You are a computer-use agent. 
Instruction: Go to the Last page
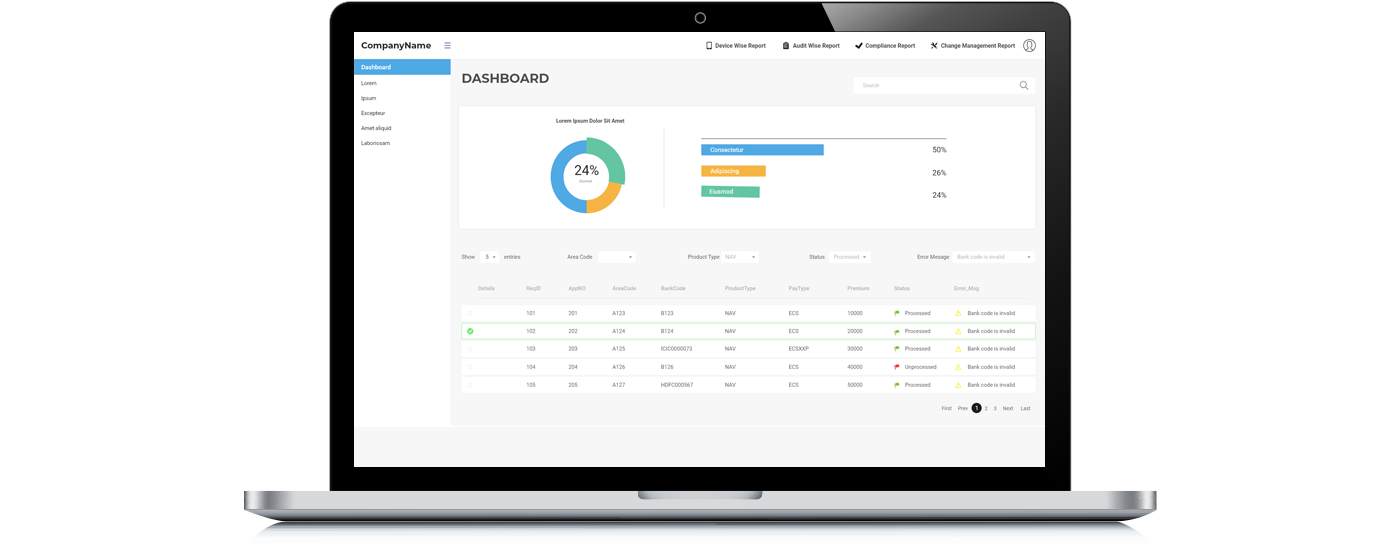pos(1025,408)
